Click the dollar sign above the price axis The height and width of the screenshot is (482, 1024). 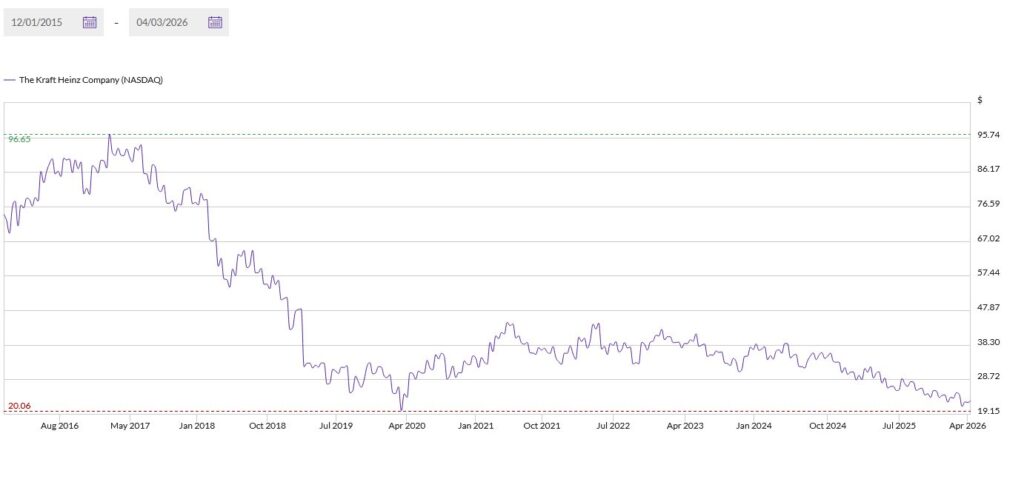980,100
